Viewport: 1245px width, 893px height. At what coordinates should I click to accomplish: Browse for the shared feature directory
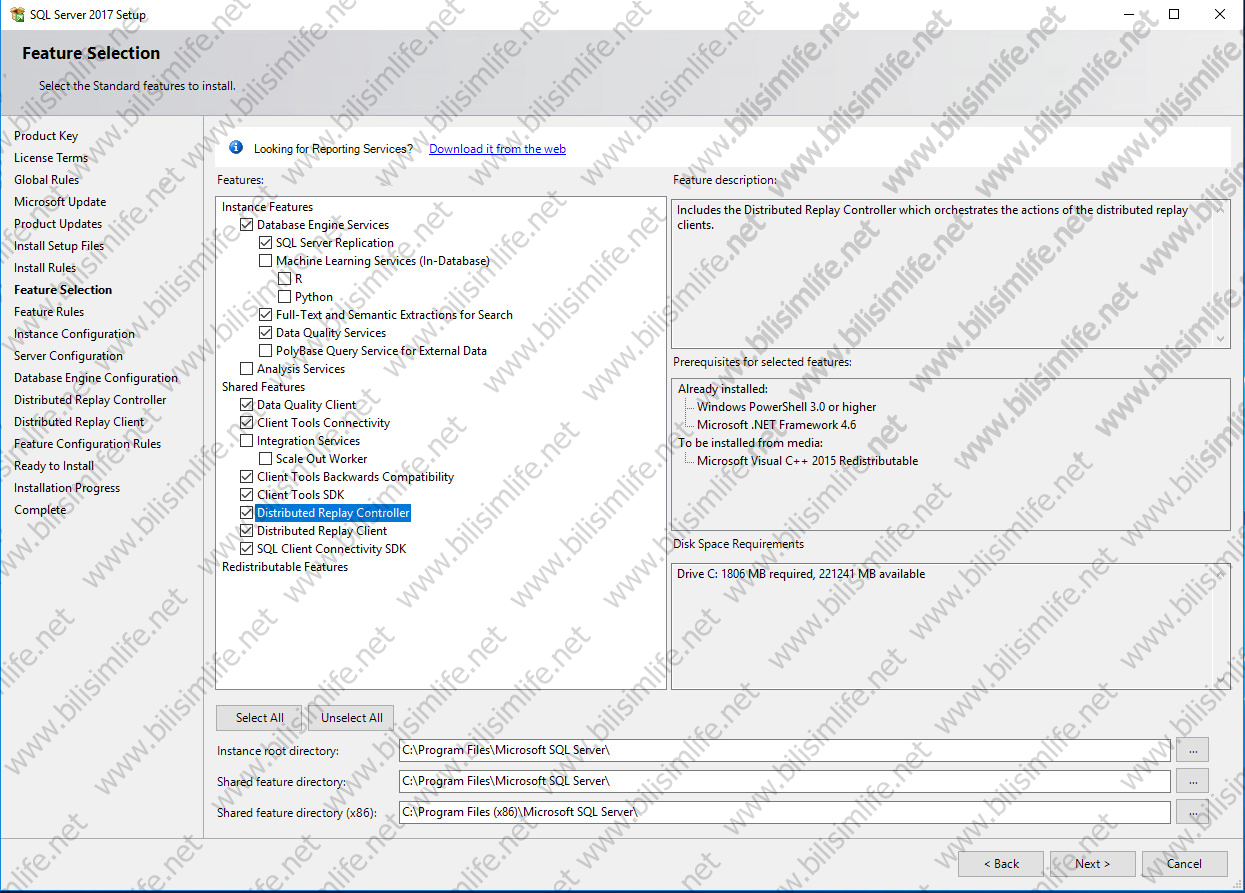tap(1192, 781)
